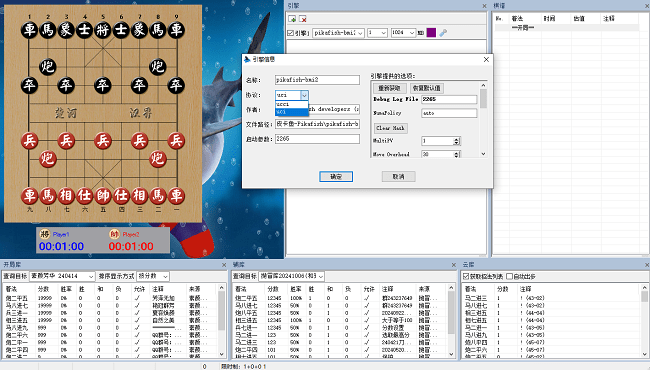This screenshot has width=650, height=370.
Task: Select the red advisor 仕 on file 六
Action: tap(85, 196)
